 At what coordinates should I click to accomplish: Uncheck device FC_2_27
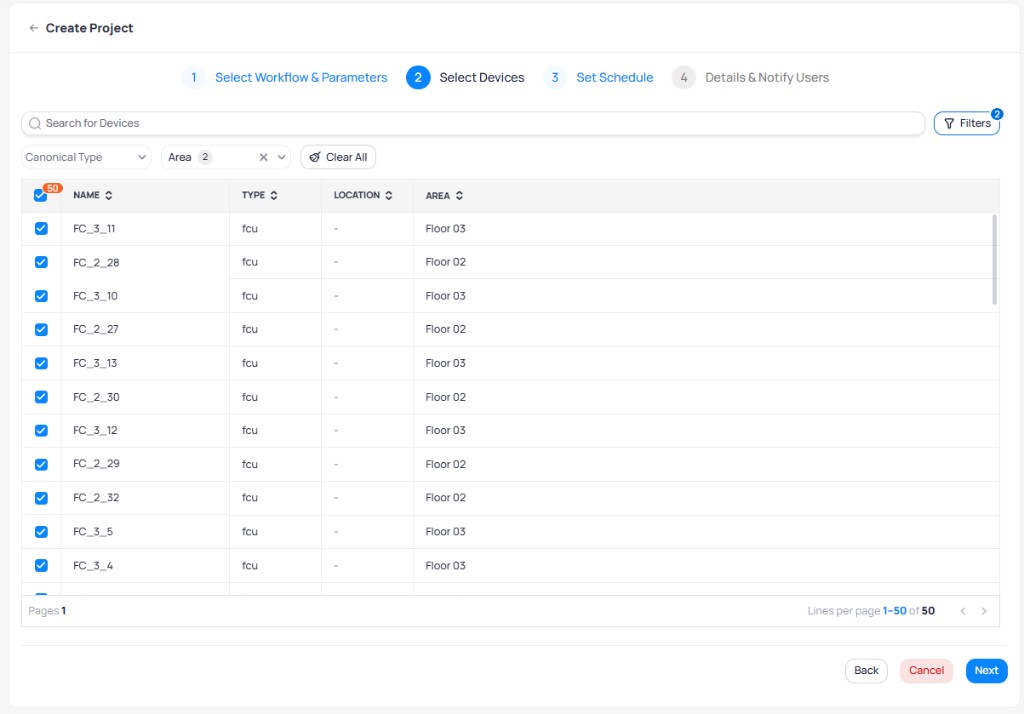[x=41, y=329]
